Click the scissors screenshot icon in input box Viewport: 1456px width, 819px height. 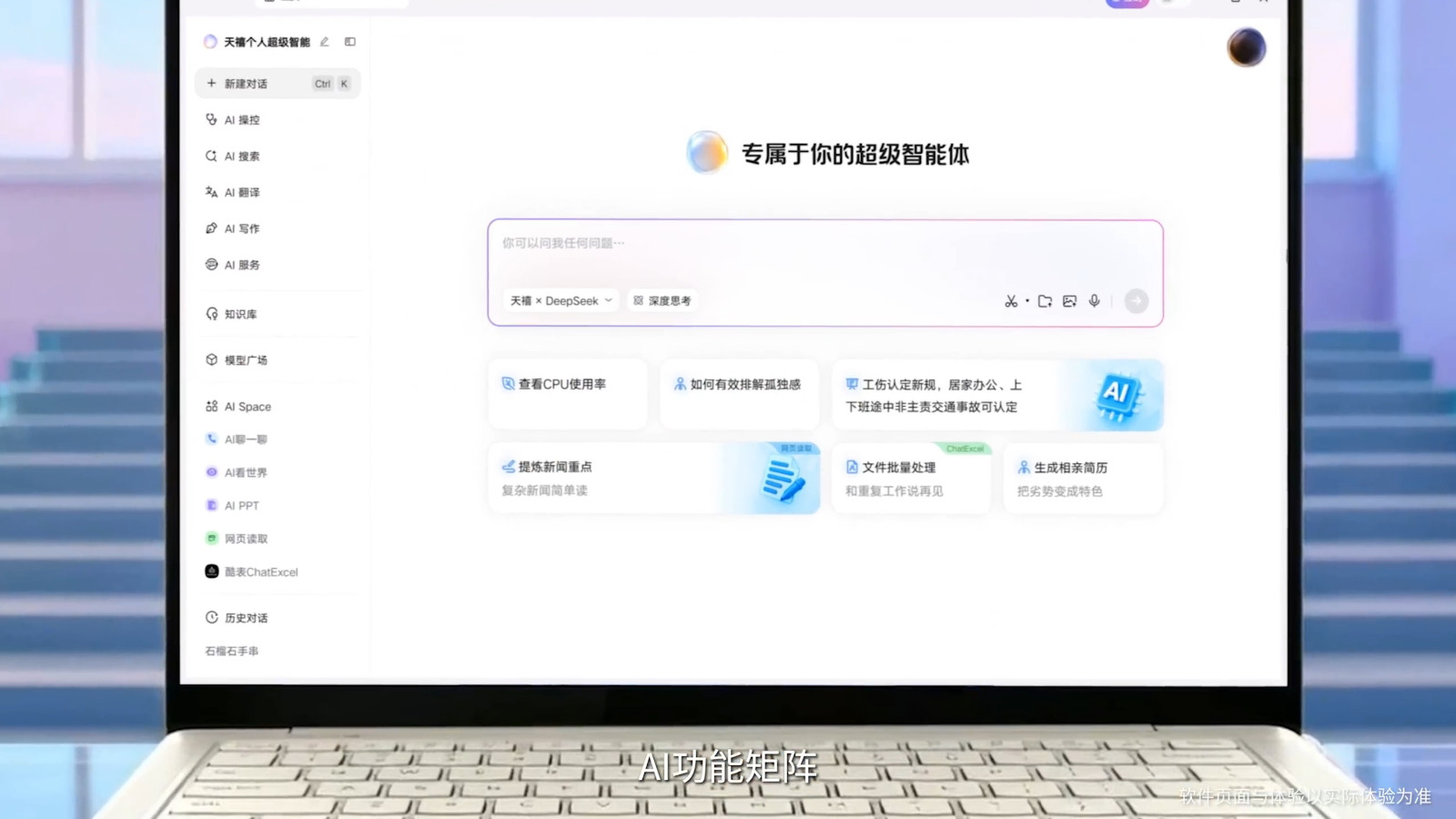pos(1010,301)
